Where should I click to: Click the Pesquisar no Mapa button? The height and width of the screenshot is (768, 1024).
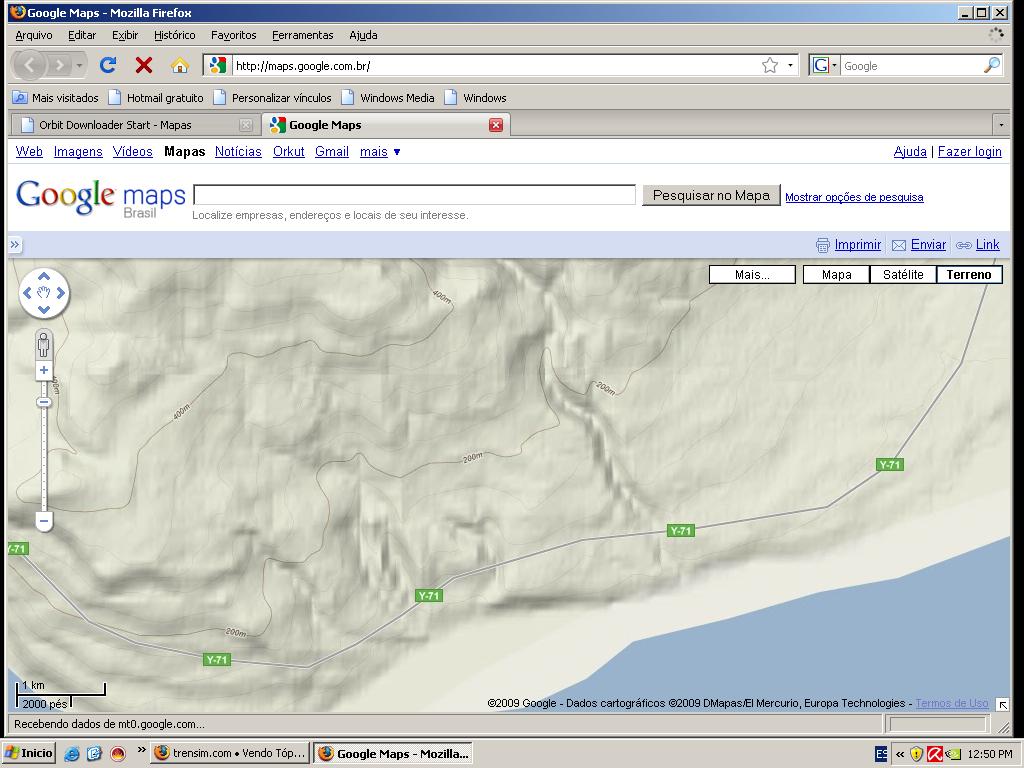711,195
